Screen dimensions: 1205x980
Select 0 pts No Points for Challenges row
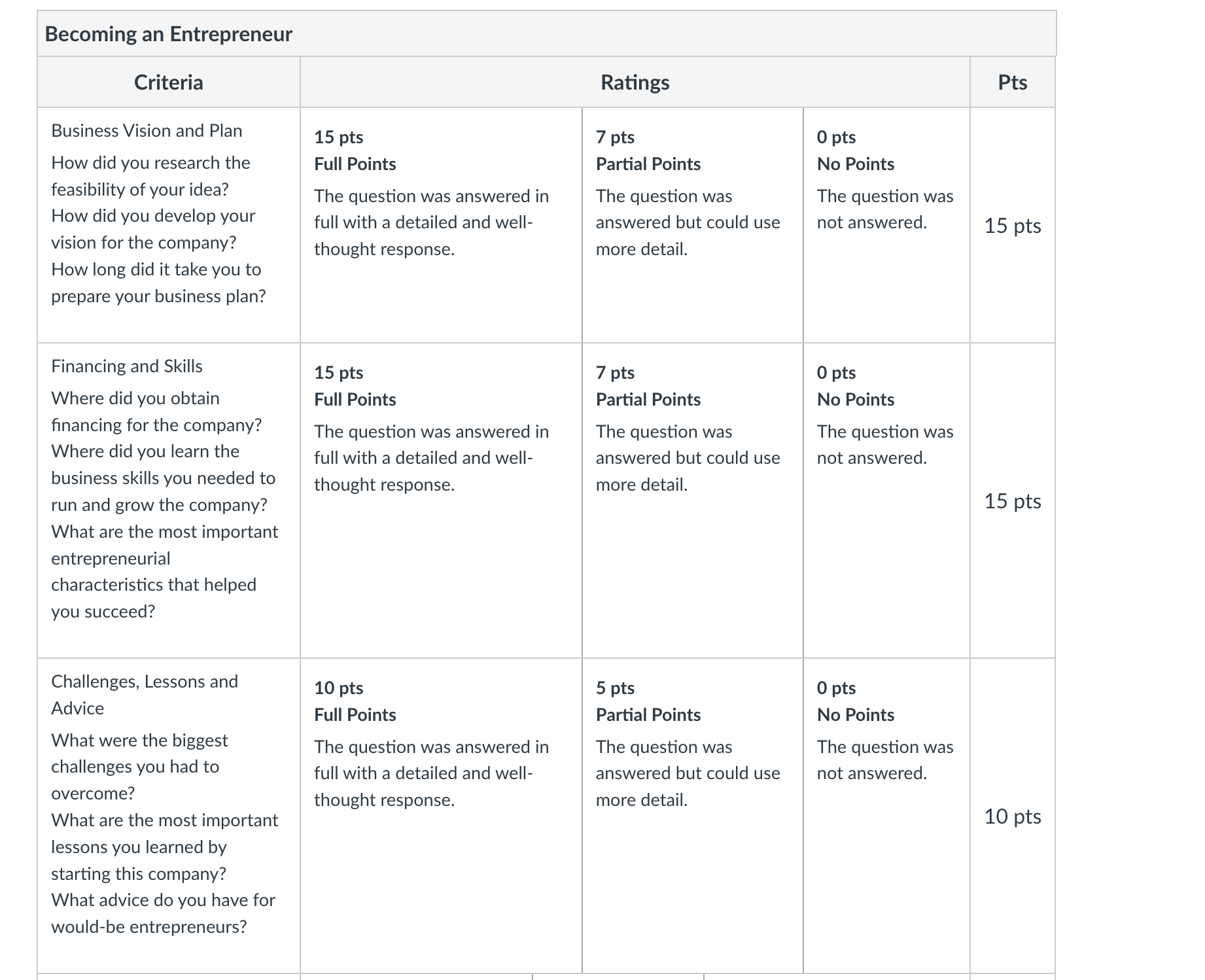886,816
